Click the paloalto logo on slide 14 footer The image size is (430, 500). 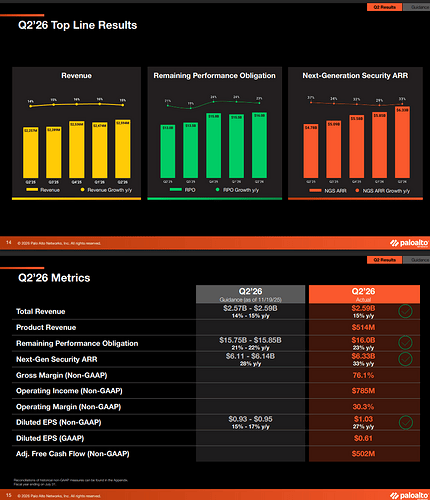point(409,243)
